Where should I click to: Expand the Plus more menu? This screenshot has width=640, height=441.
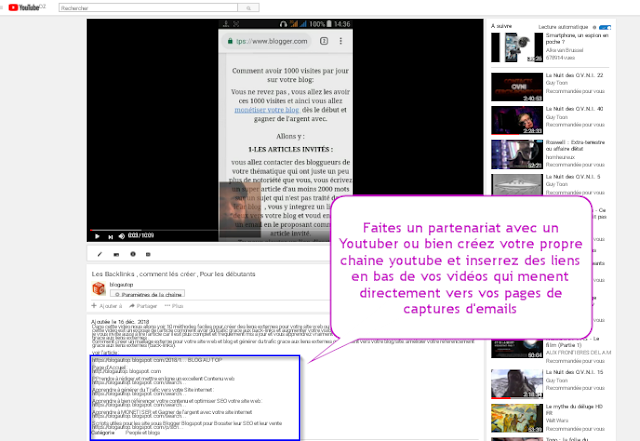tap(174, 306)
